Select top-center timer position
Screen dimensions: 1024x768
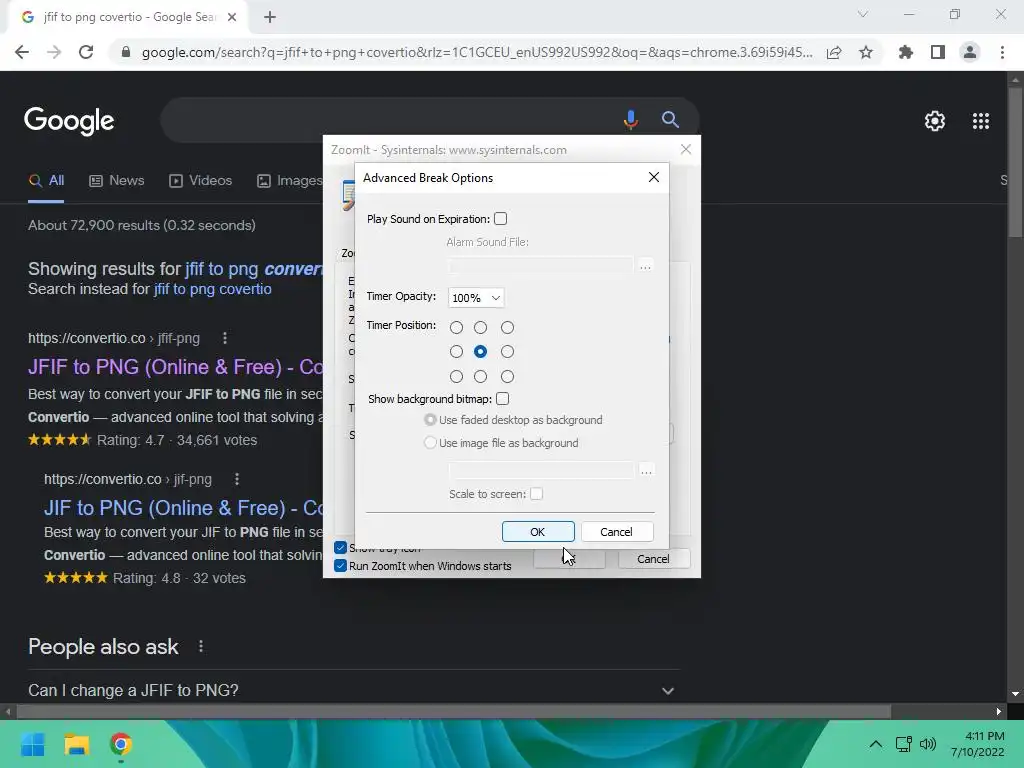(481, 327)
